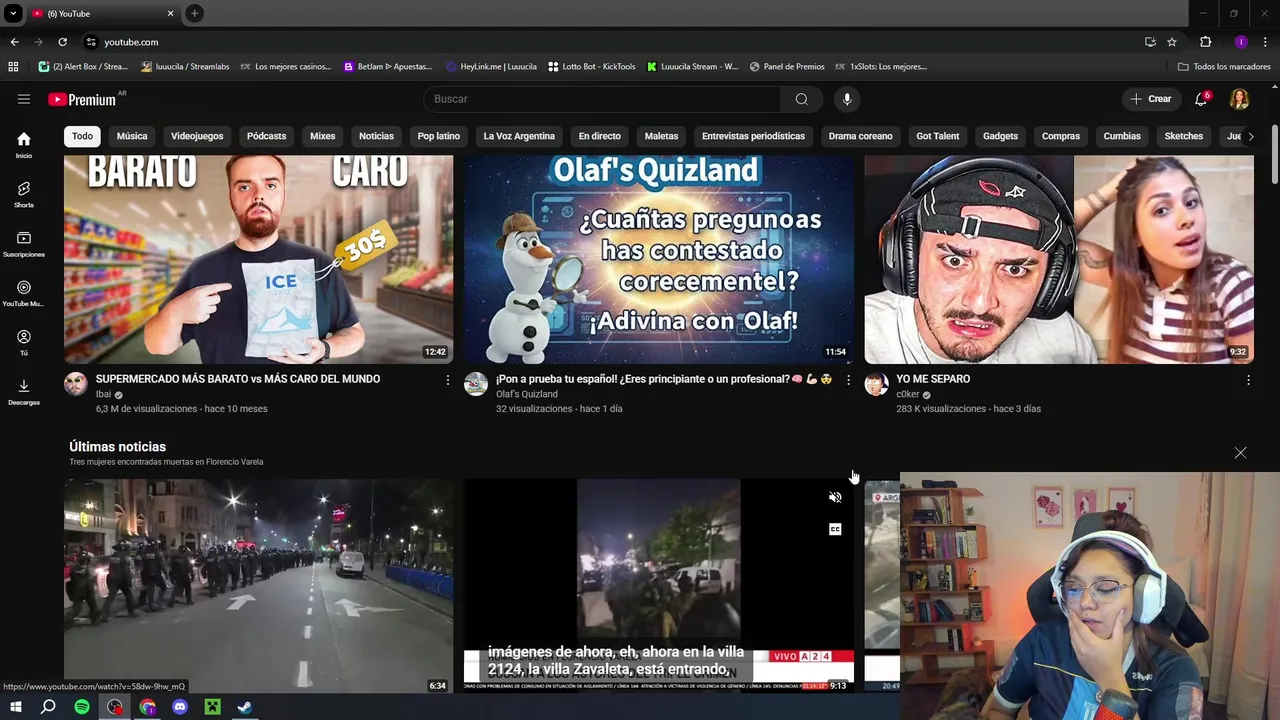The width and height of the screenshot is (1280, 720).
Task: Open options for the Olaf's Quizland video
Action: [x=848, y=380]
